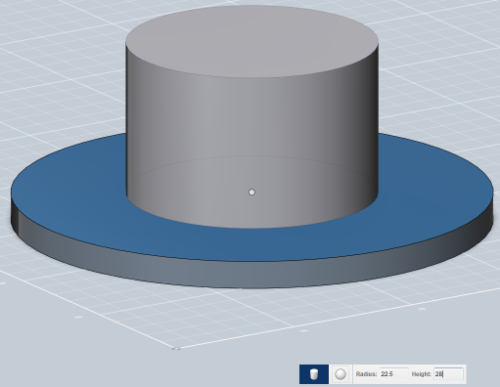Click the Height label text
500x387 pixels.
(x=421, y=374)
